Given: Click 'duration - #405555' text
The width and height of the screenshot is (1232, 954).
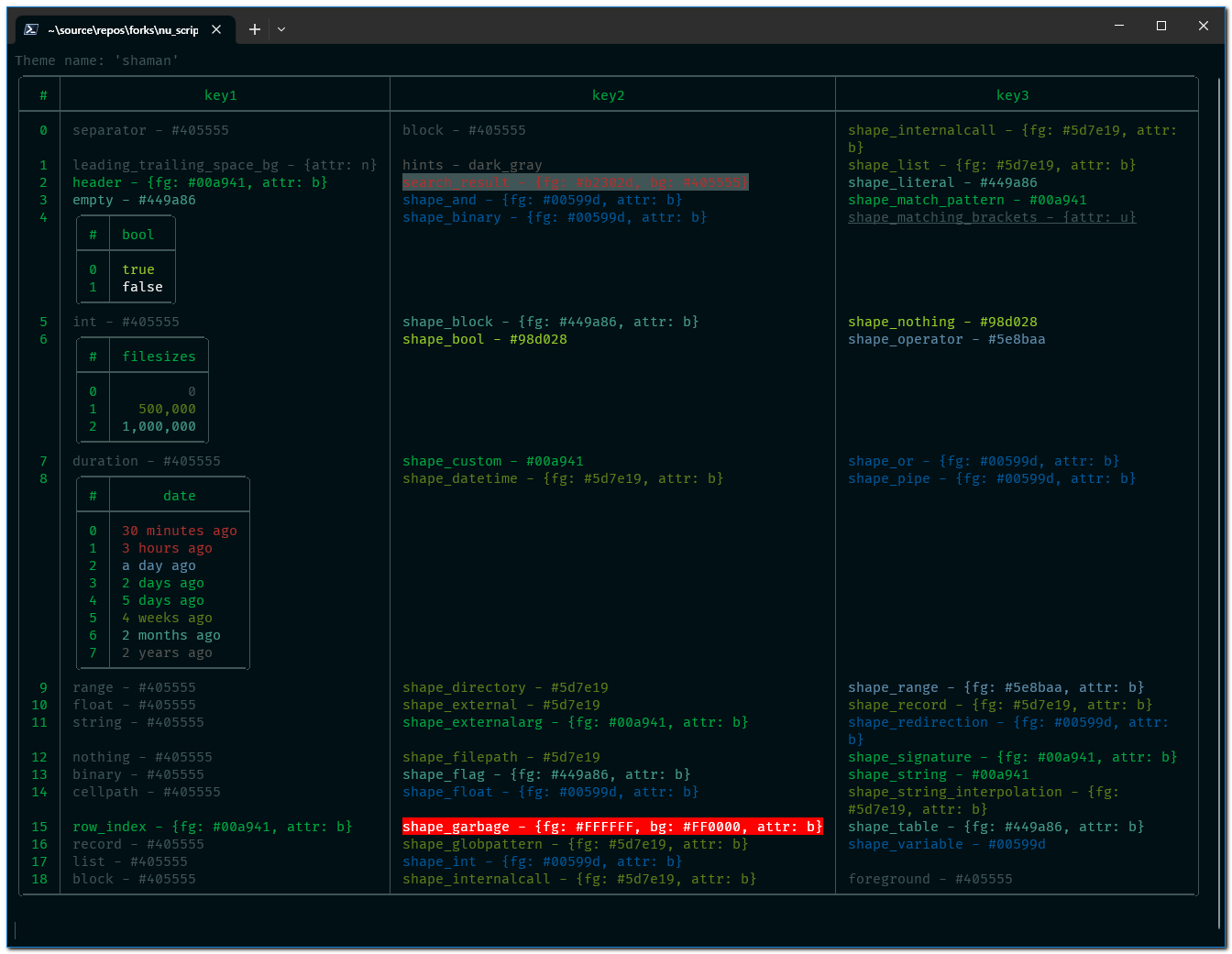Looking at the screenshot, I should (147, 461).
